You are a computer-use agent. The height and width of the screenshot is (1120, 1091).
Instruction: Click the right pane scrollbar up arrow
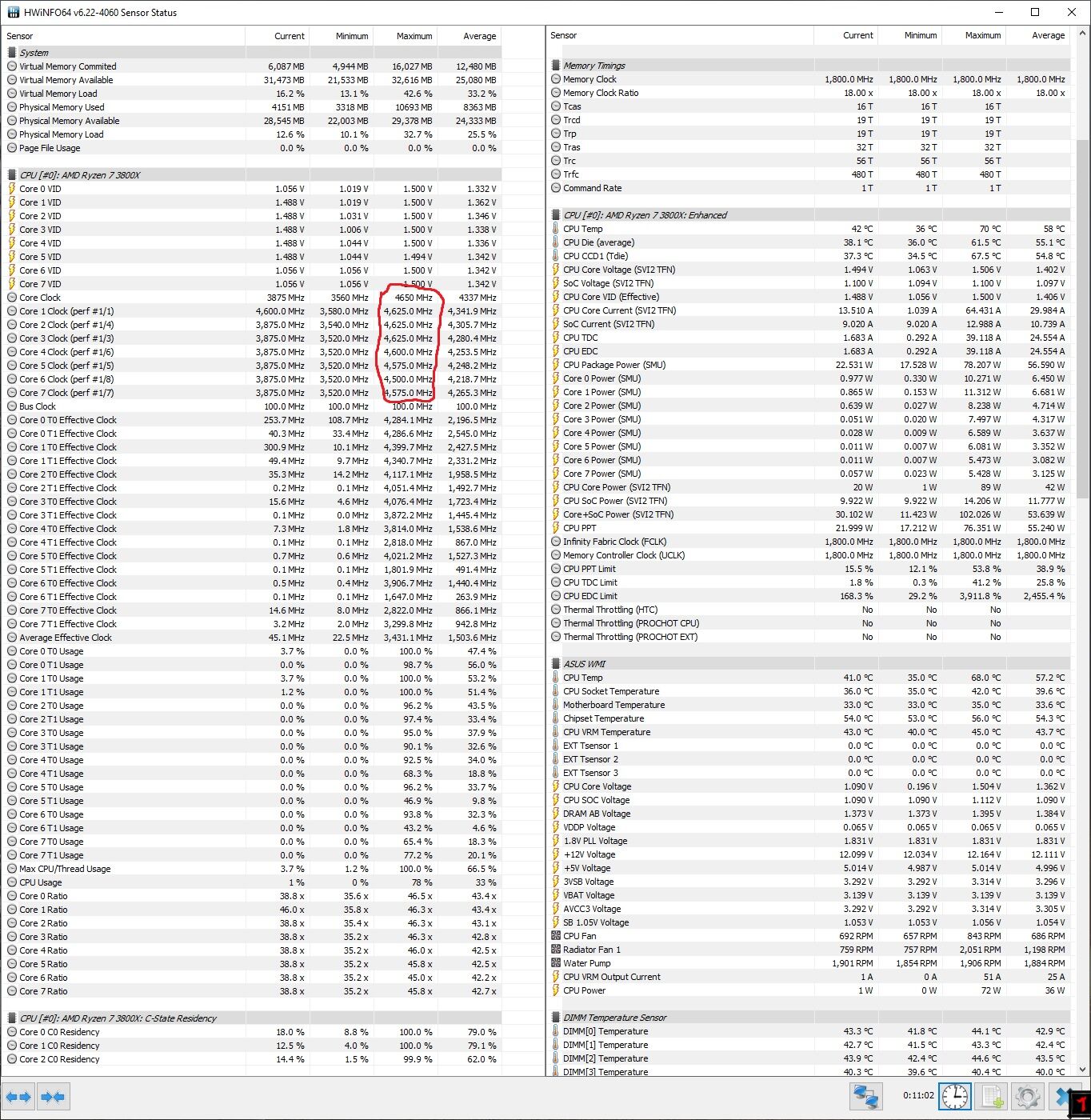click(x=1083, y=34)
